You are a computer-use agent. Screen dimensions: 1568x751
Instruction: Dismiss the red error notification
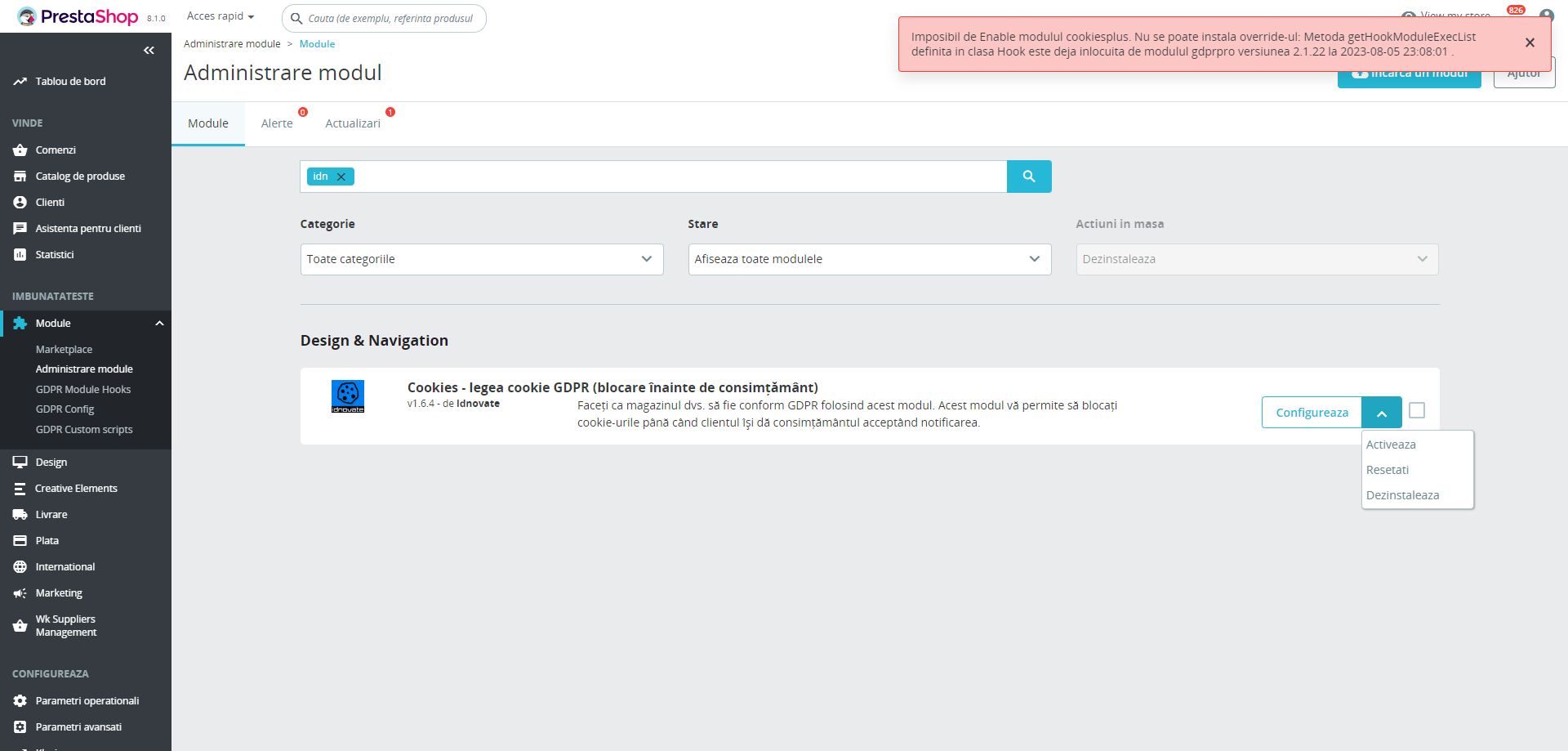pos(1530,42)
